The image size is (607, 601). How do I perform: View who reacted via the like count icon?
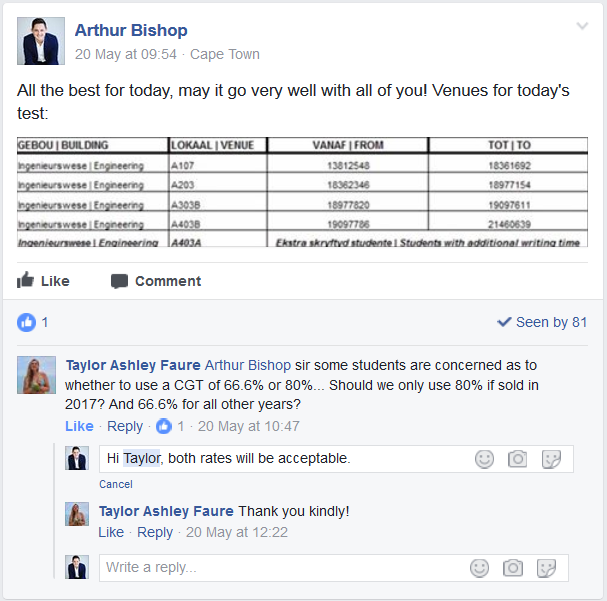pos(27,322)
